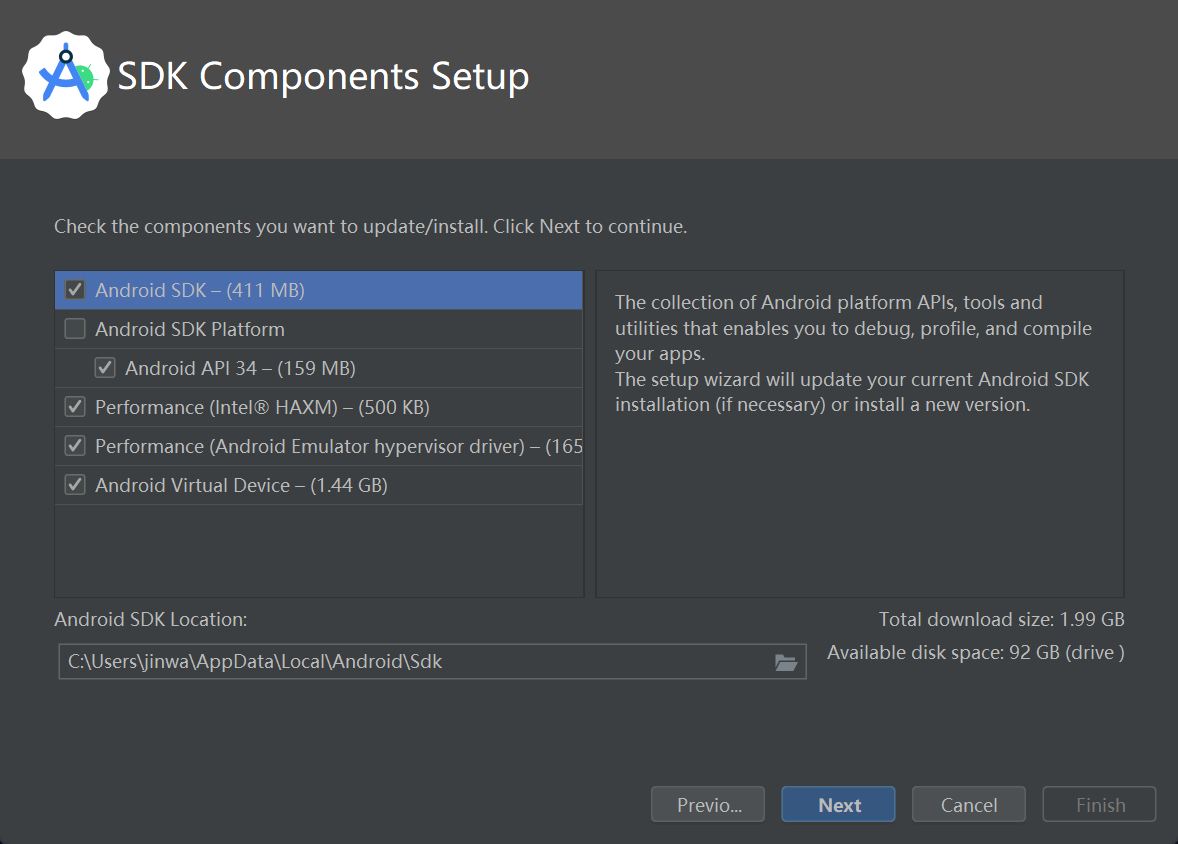Click the 'SDK Components Setup' title
The width and height of the screenshot is (1178, 844).
pyautogui.click(x=323, y=77)
